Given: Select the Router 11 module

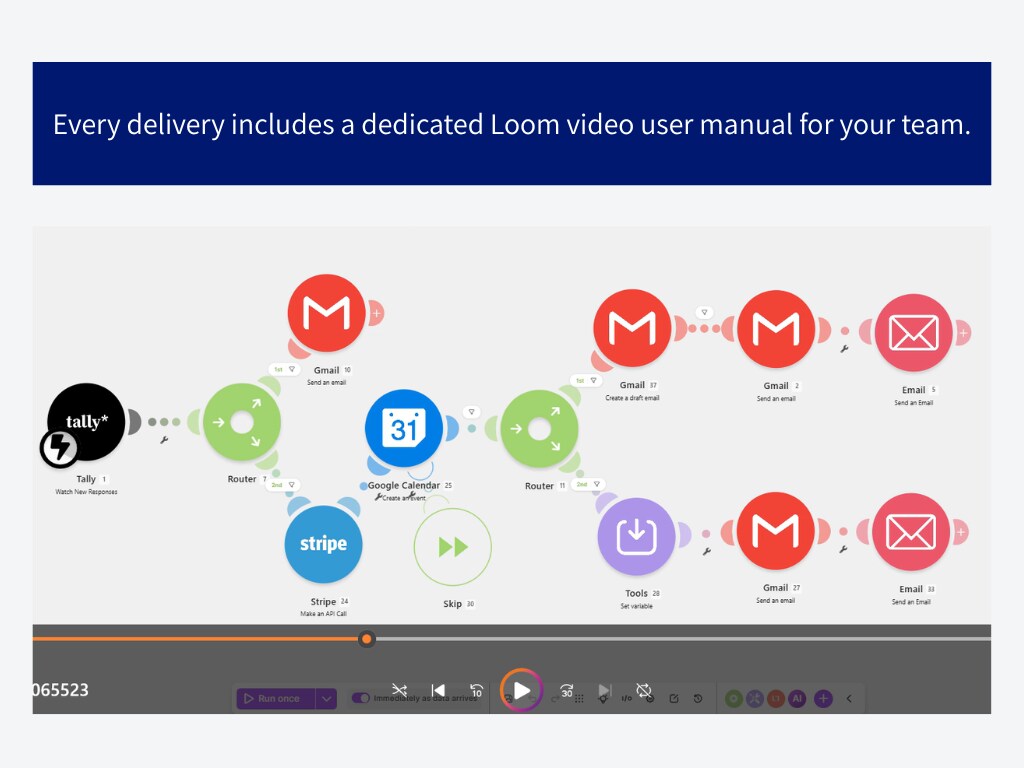Looking at the screenshot, I should click(539, 429).
